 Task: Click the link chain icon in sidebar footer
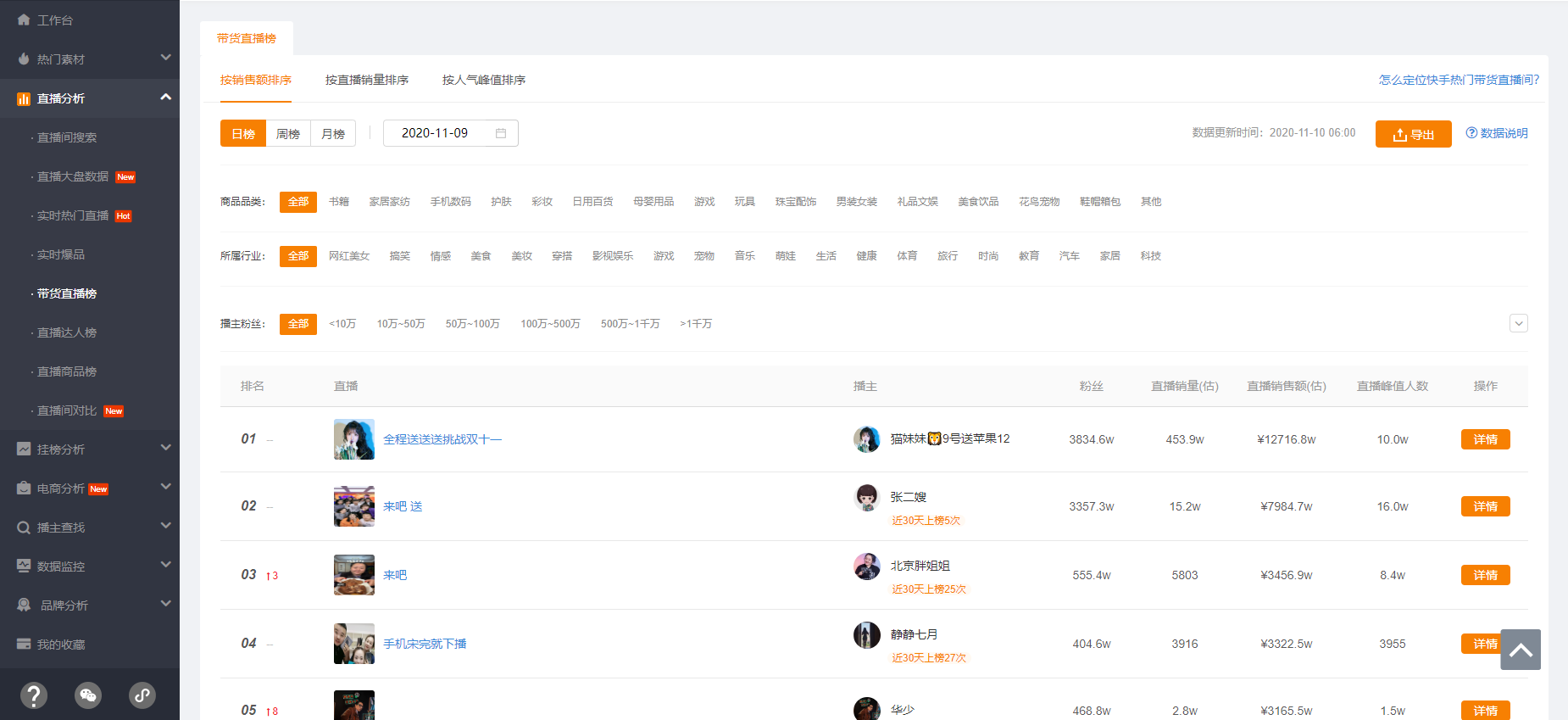[x=142, y=695]
